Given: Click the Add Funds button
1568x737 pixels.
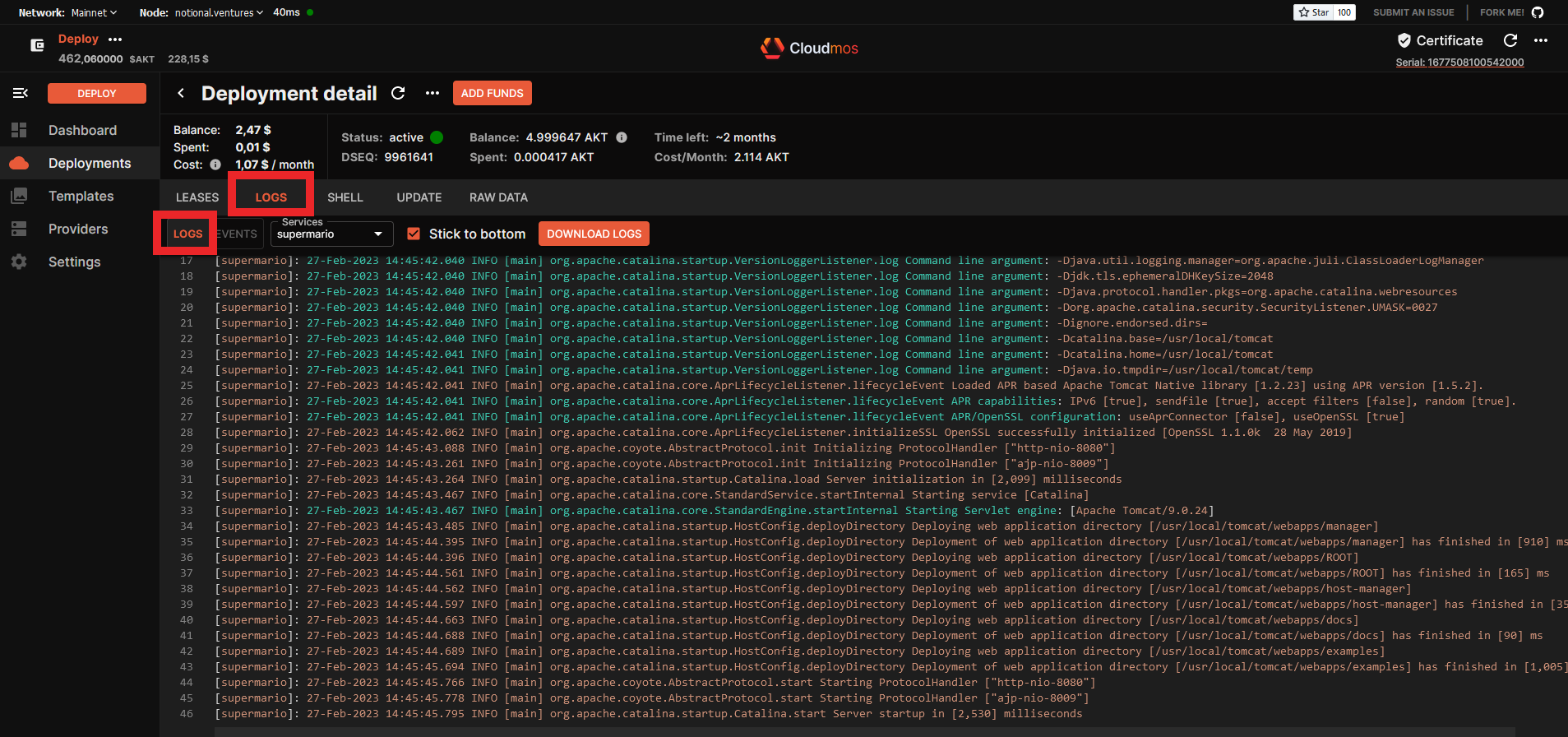Looking at the screenshot, I should [492, 93].
